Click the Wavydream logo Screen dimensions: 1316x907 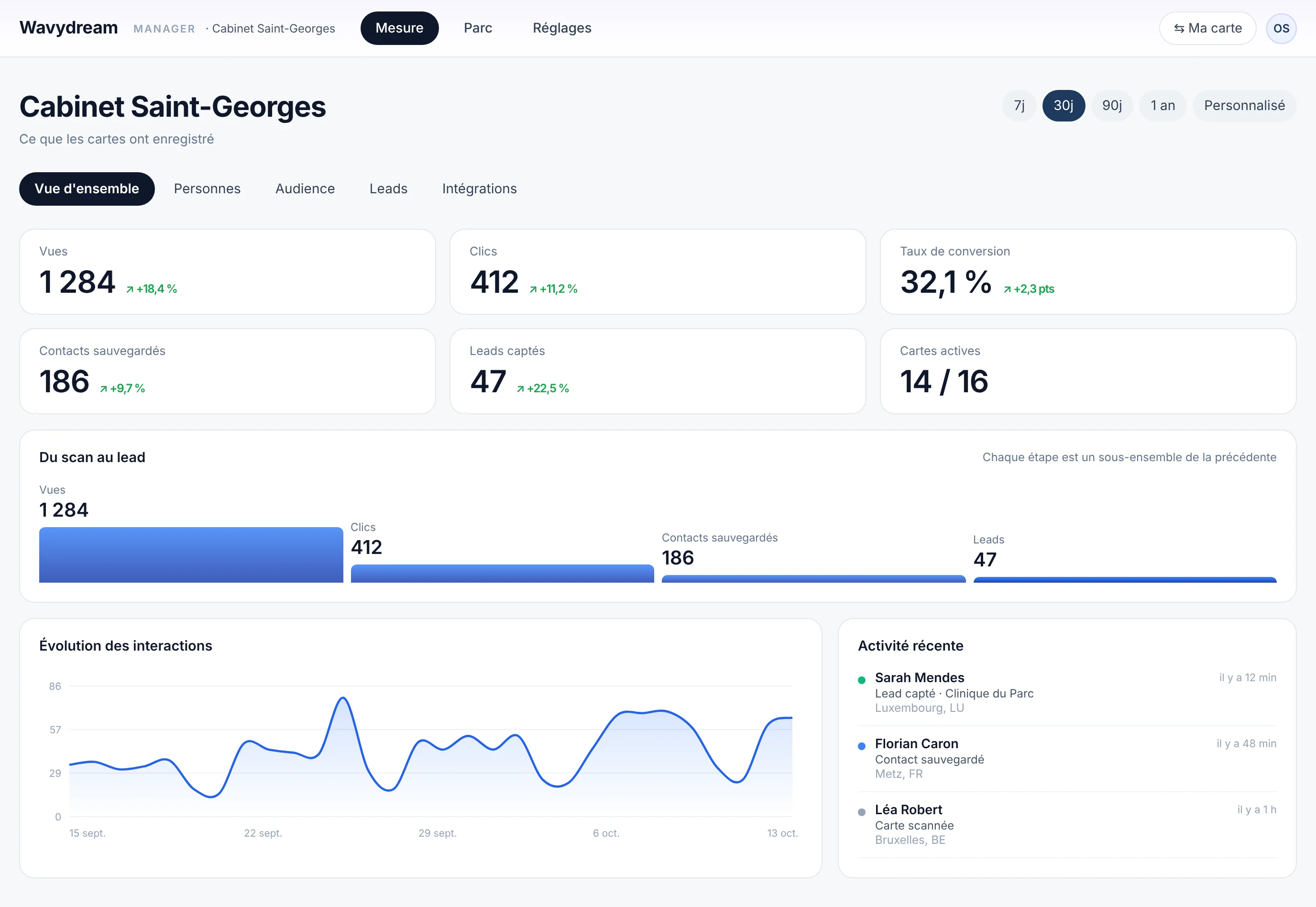[69, 28]
